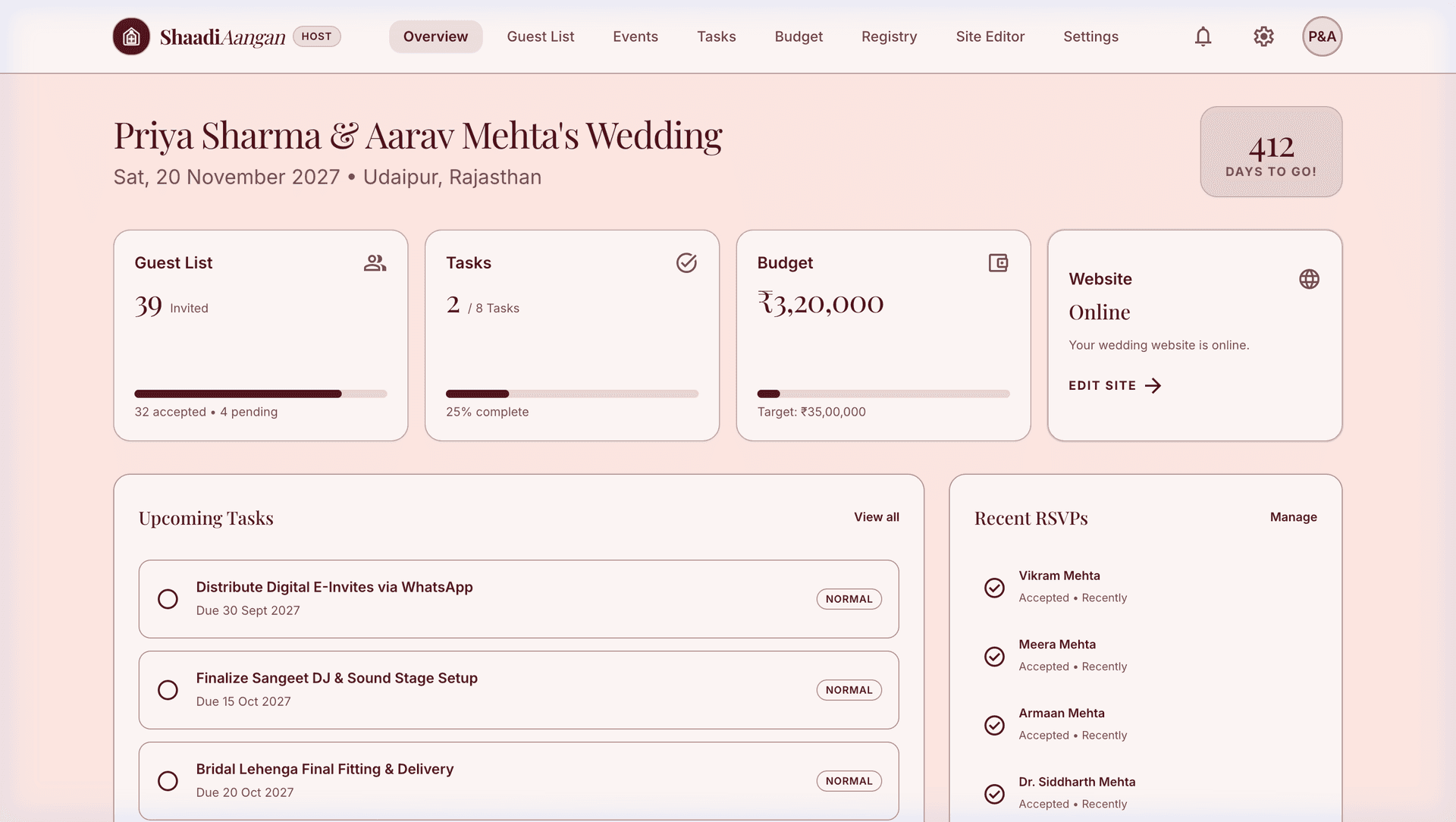1456x822 pixels.
Task: Click Dr. Siddharth Mehta's accepted check icon
Action: coord(994,794)
